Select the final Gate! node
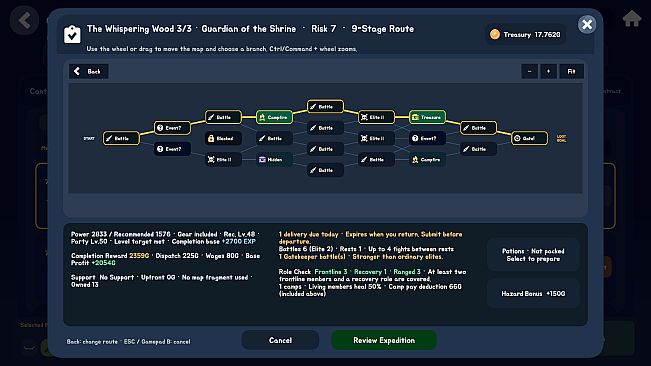This screenshot has height=366, width=651. (x=529, y=138)
